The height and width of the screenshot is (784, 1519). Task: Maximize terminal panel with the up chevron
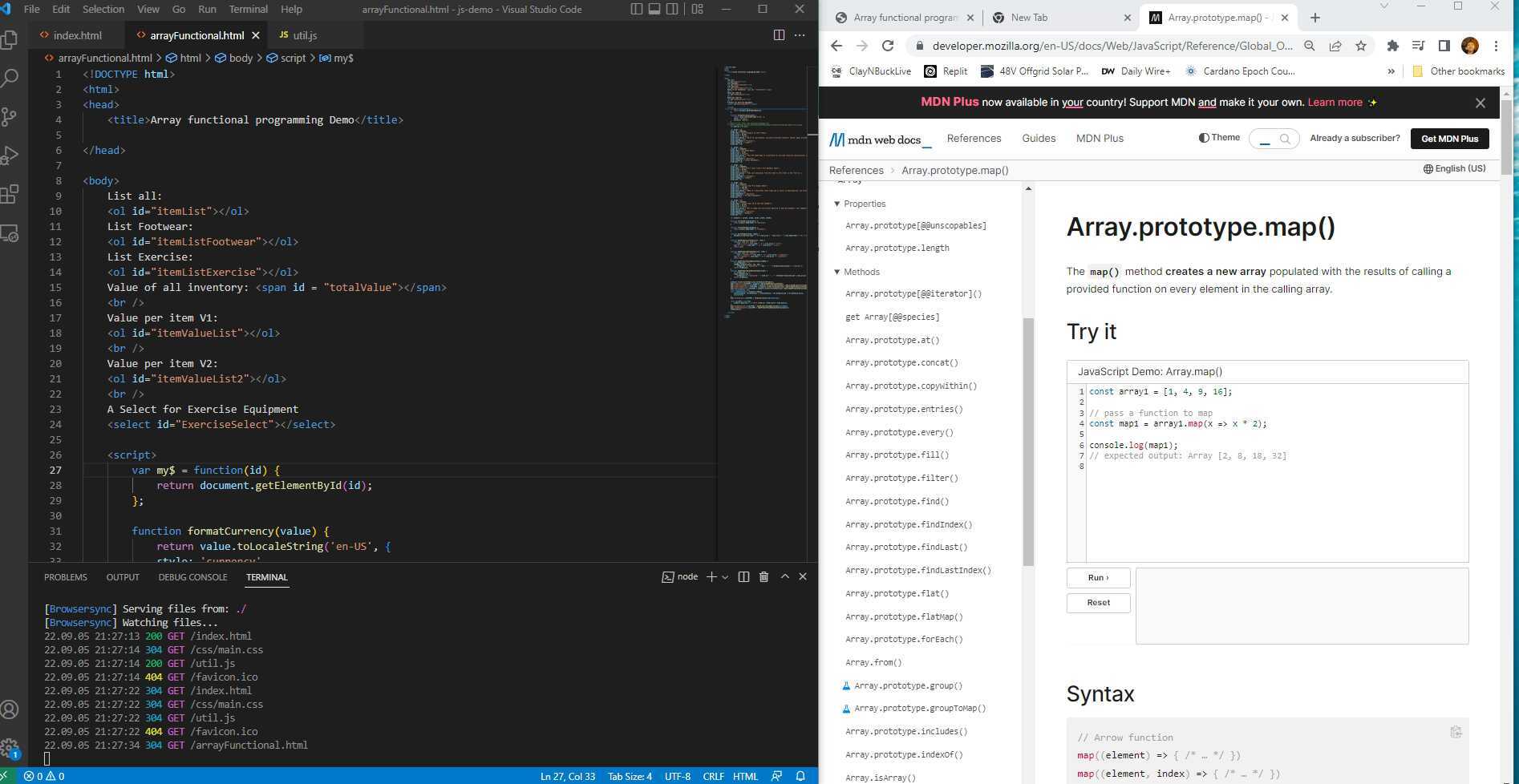click(784, 577)
